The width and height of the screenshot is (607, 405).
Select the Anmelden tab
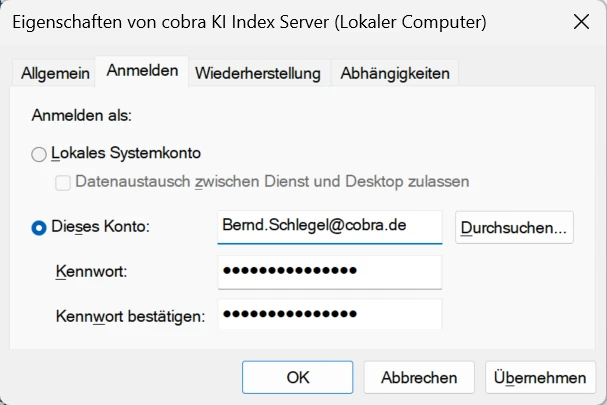click(x=142, y=71)
